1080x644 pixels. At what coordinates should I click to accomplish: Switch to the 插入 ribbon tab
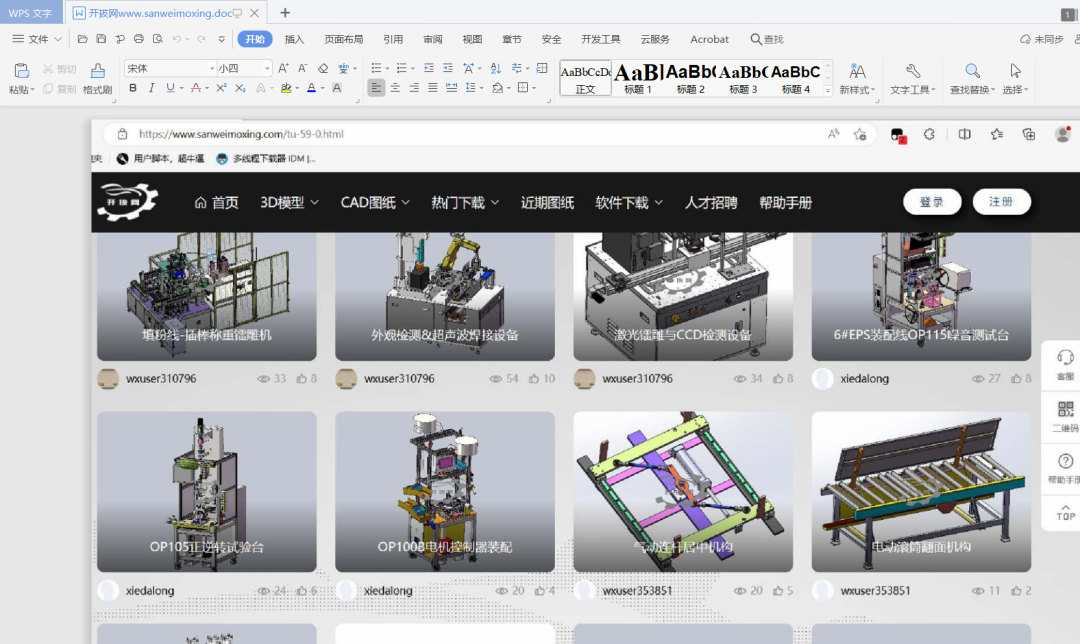point(294,39)
